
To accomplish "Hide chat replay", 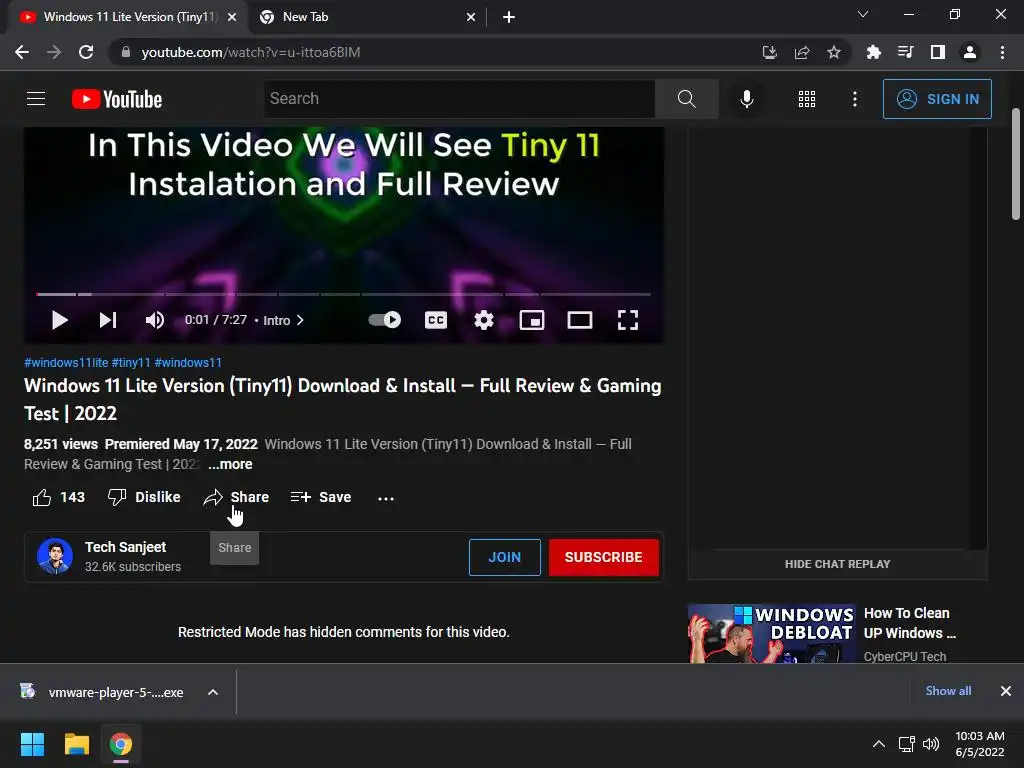I will [x=837, y=564].
